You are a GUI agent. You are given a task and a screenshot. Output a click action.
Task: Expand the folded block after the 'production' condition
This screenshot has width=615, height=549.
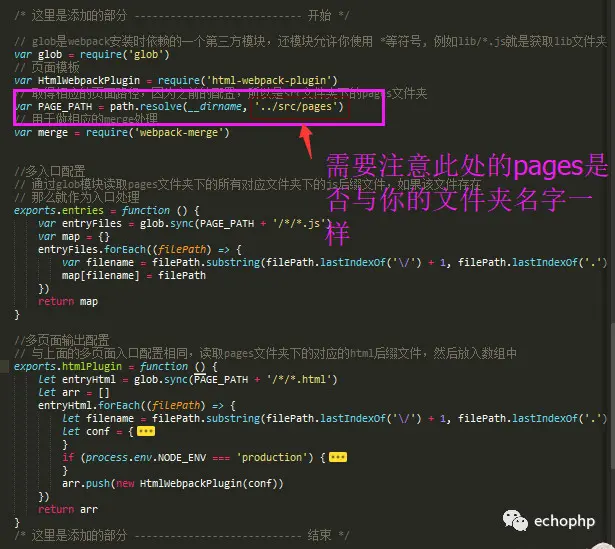coord(338,458)
